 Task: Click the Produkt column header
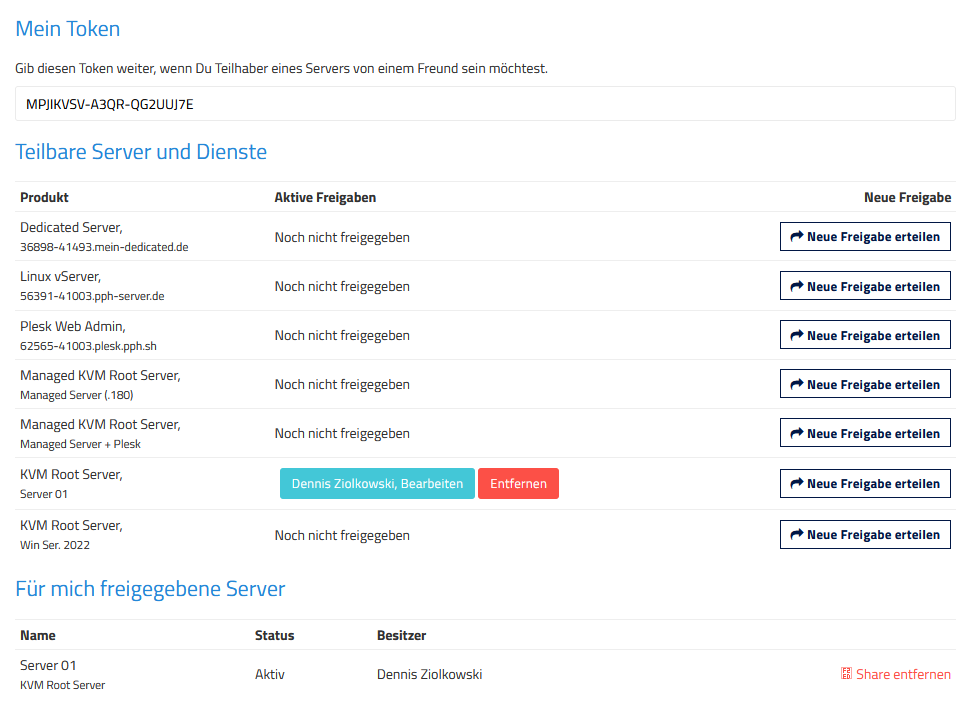44,198
